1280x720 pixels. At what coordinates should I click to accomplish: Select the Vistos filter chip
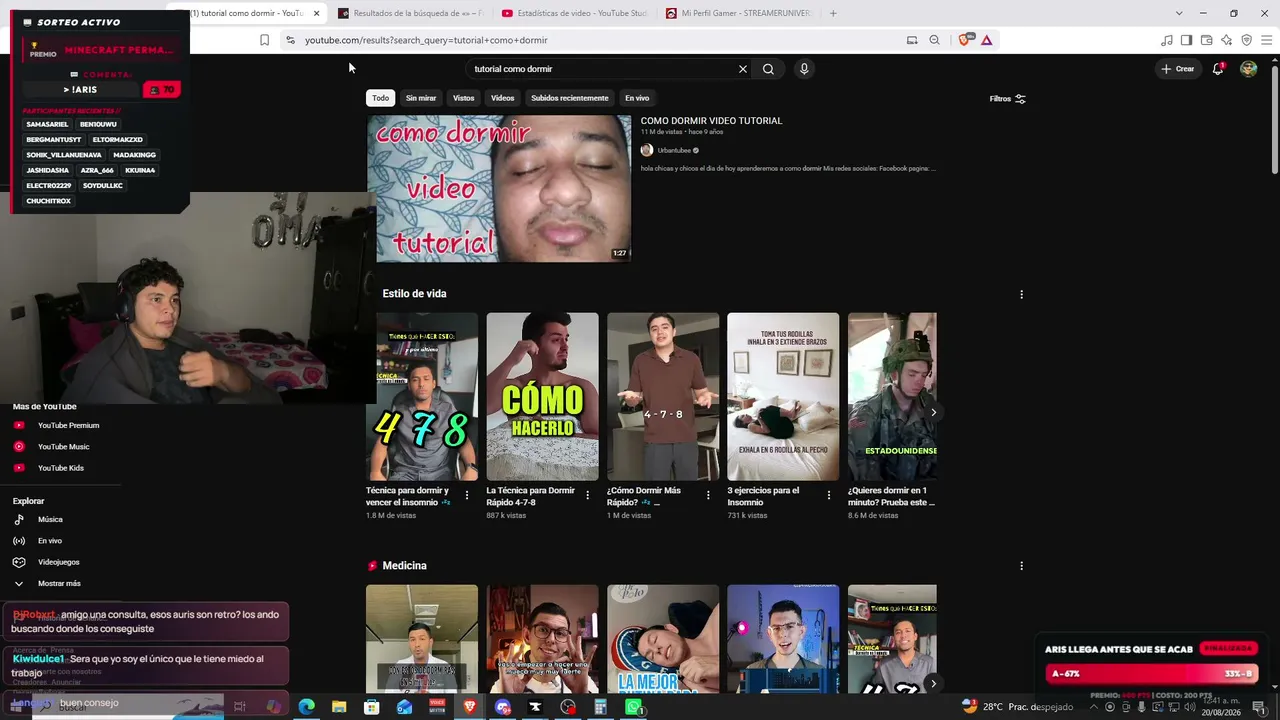[x=463, y=98]
